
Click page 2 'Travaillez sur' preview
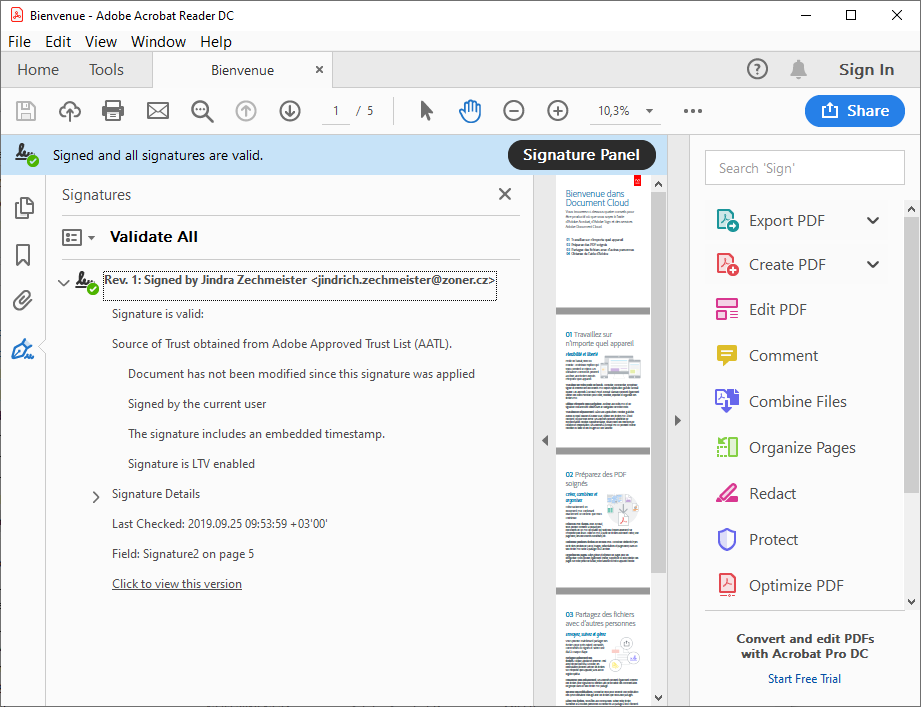click(x=603, y=381)
